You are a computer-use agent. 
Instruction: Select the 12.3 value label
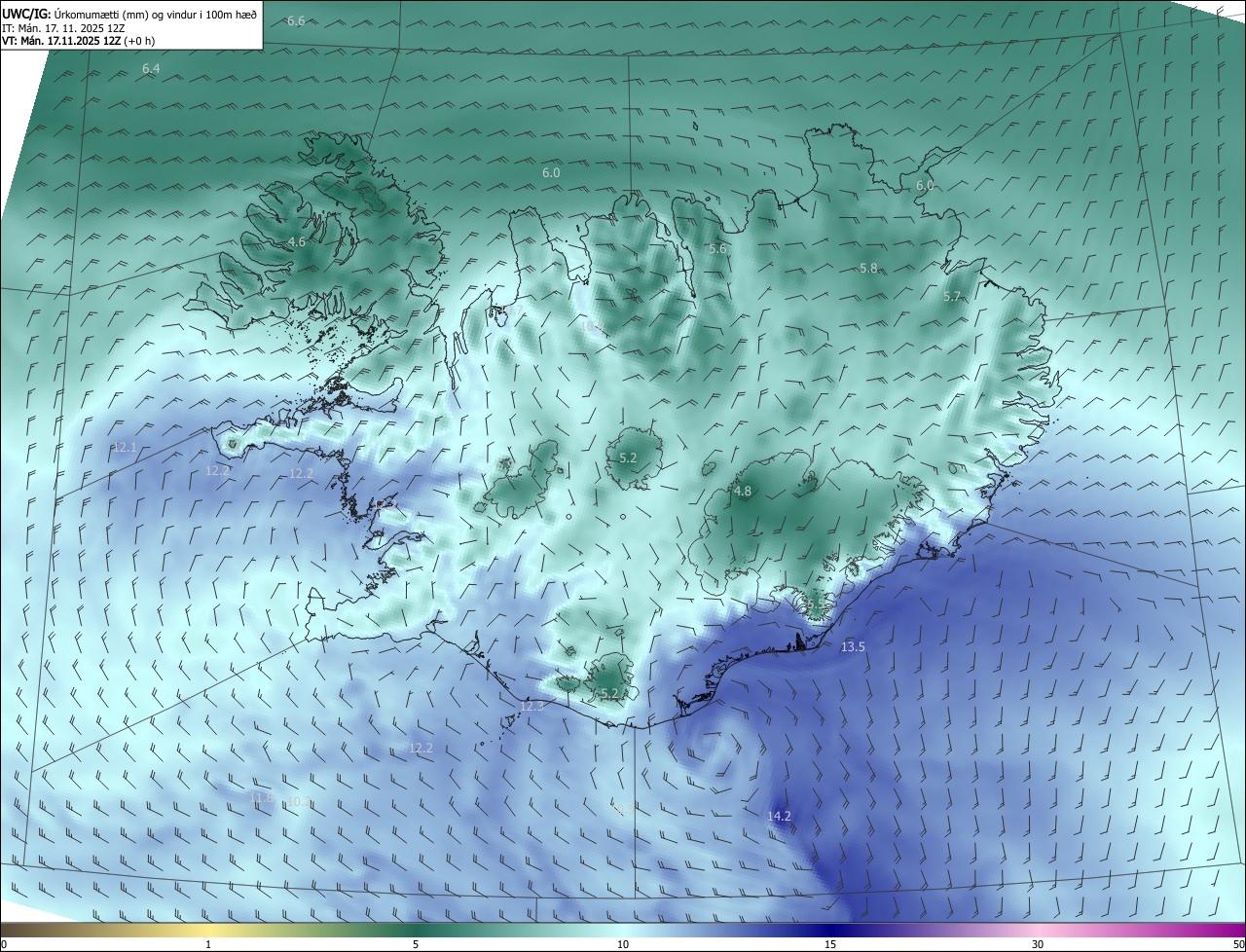tap(531, 706)
